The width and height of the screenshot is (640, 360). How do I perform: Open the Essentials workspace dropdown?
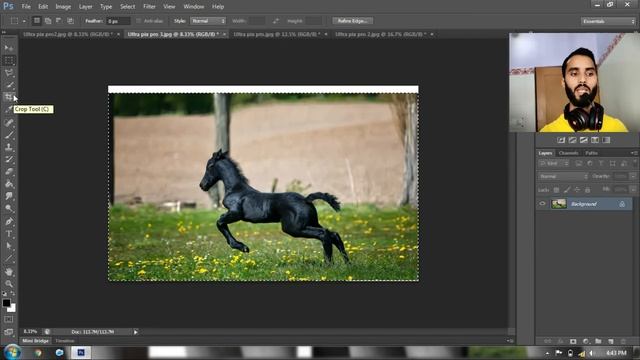pos(608,21)
